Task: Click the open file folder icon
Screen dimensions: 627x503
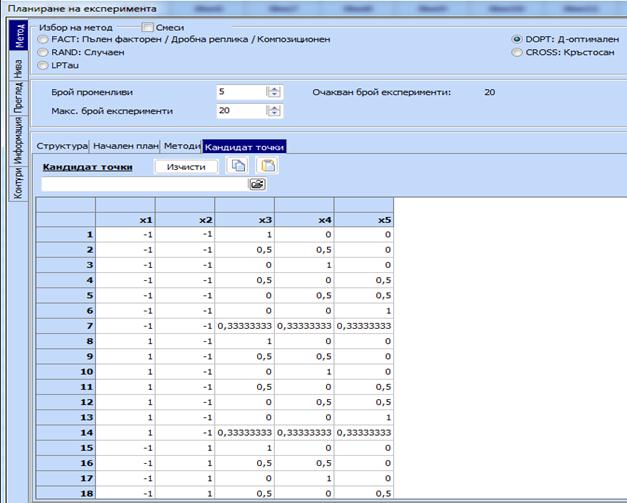Action: [258, 185]
